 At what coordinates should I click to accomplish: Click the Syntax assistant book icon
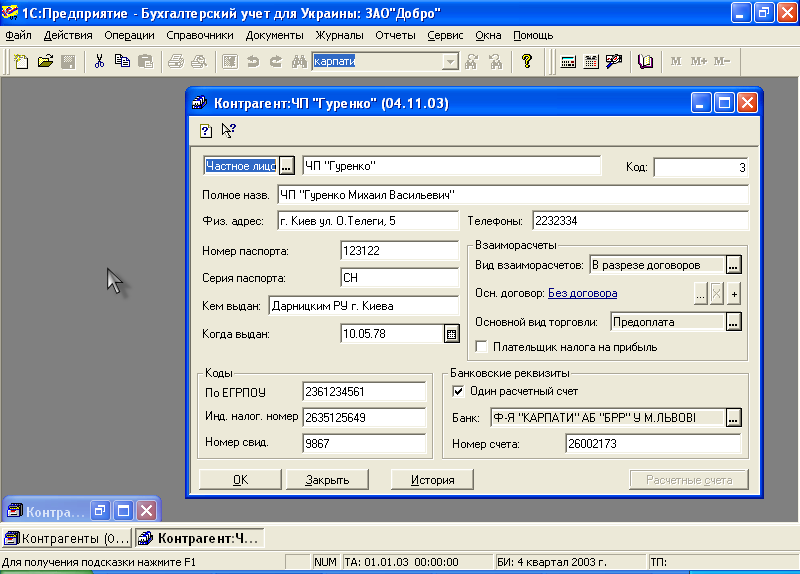[645, 62]
